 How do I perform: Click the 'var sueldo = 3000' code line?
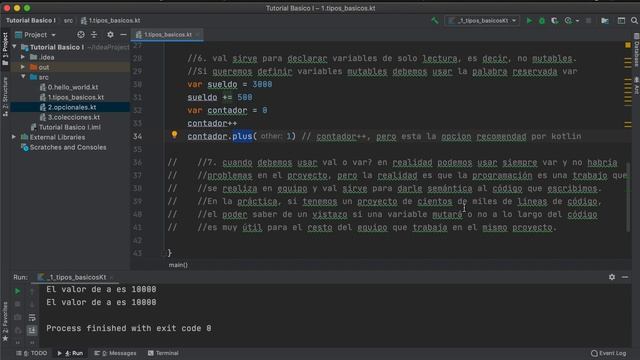[229, 84]
